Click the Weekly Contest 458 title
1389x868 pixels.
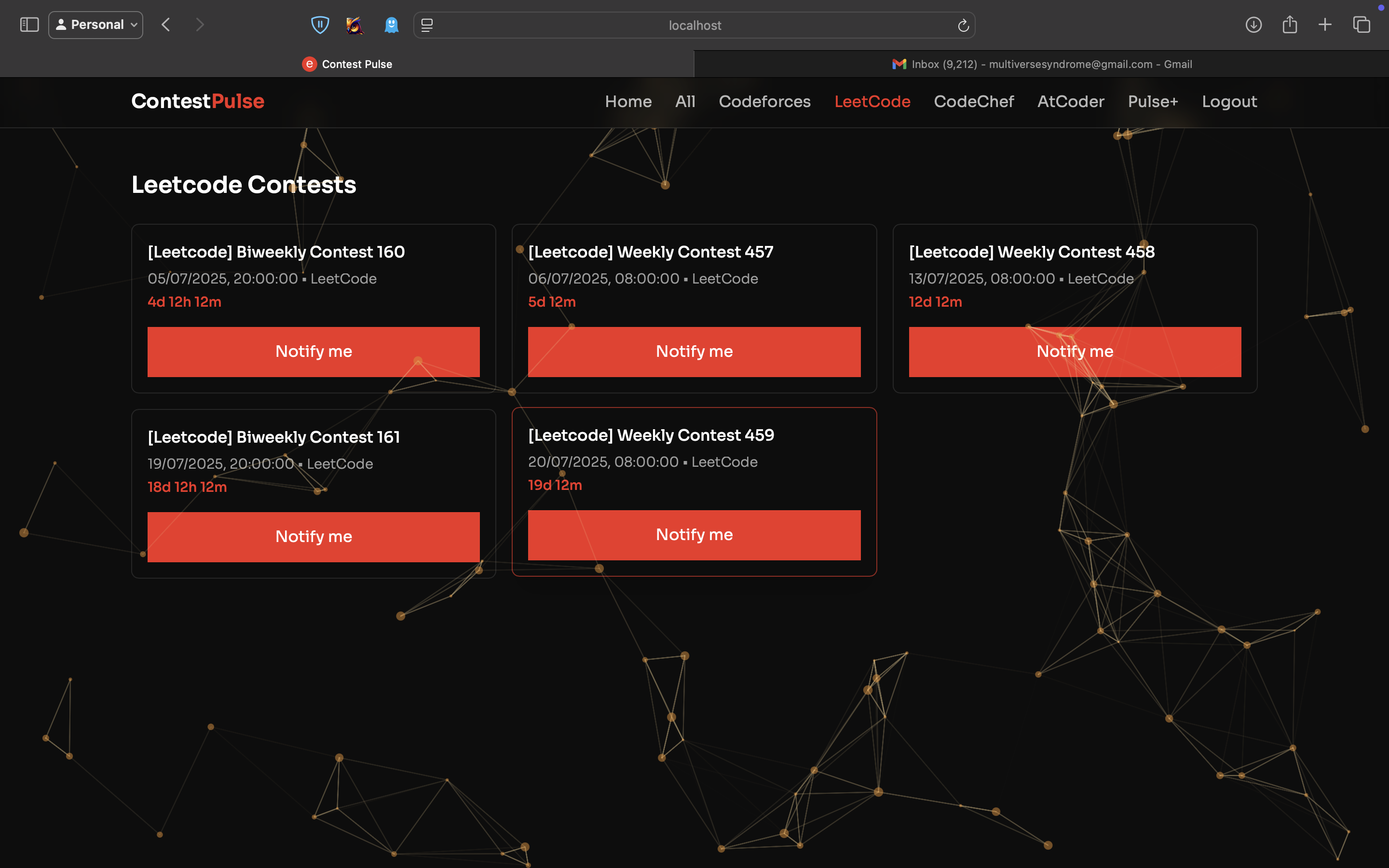click(x=1032, y=252)
